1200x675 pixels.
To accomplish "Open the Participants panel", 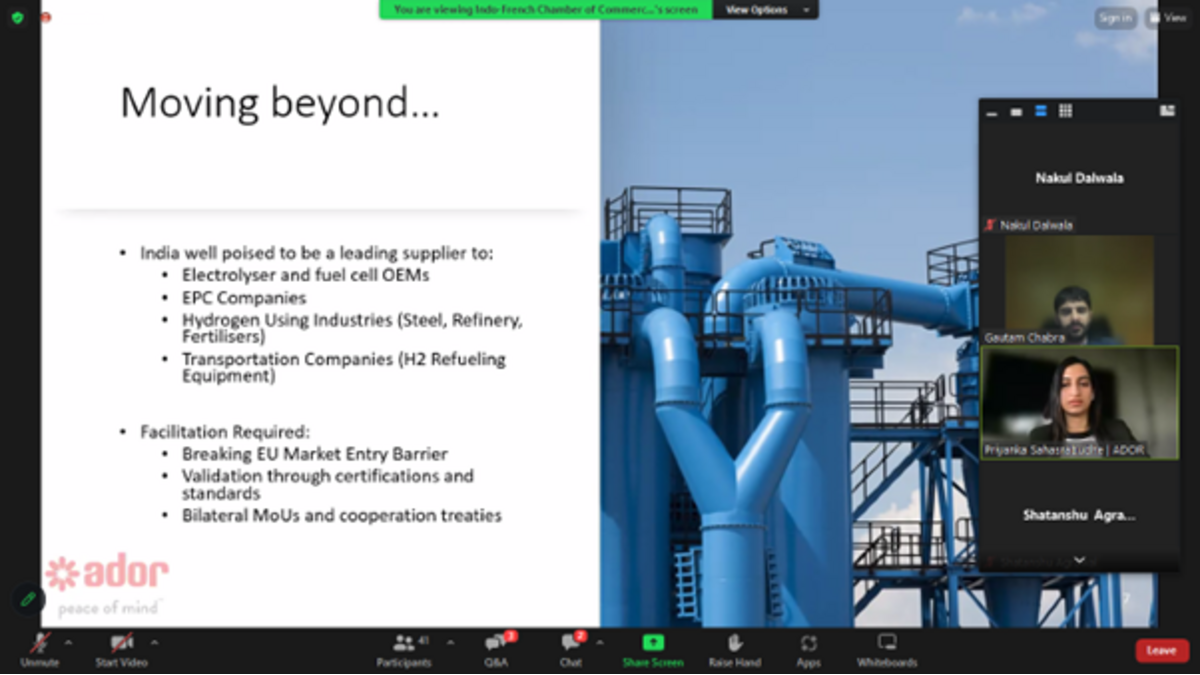I will click(x=404, y=644).
